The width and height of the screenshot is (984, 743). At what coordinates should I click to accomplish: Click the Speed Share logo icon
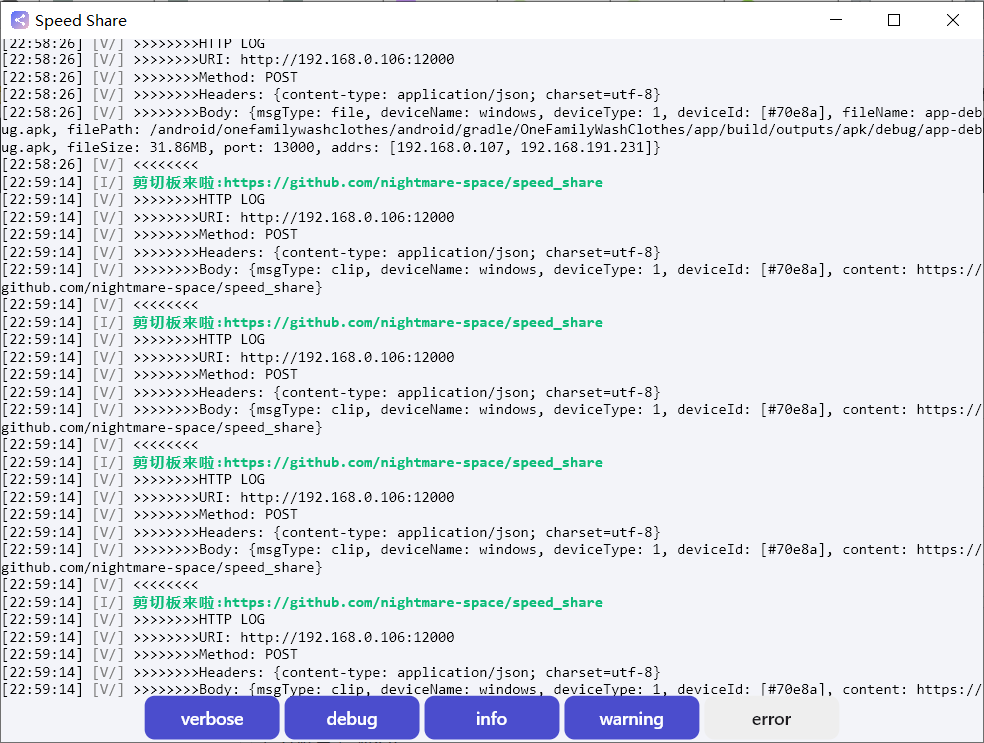tap(21, 20)
